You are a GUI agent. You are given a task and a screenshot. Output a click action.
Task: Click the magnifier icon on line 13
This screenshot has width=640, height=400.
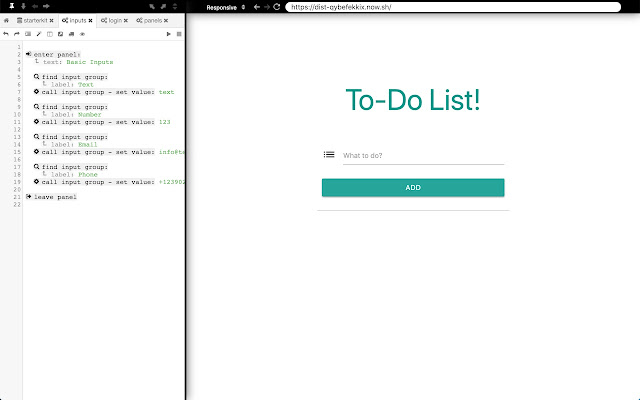[36, 137]
